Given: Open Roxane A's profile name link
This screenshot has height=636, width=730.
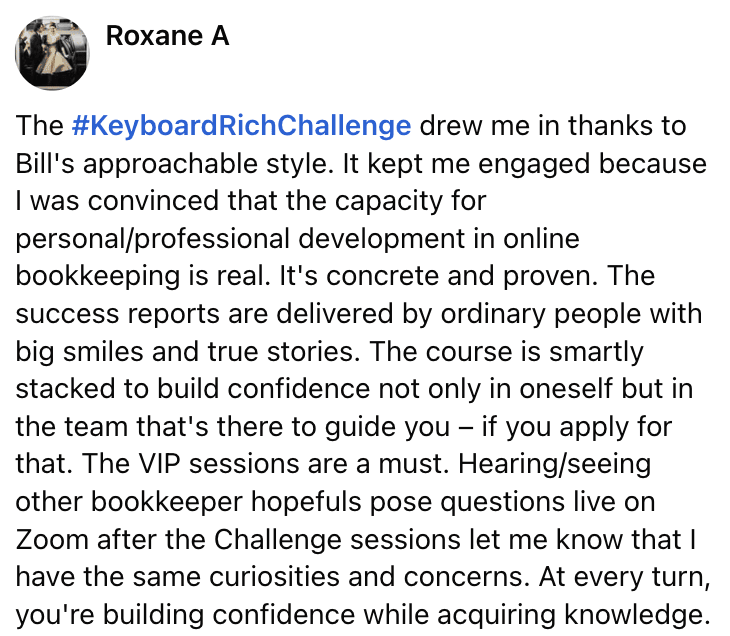Looking at the screenshot, I should [x=167, y=37].
